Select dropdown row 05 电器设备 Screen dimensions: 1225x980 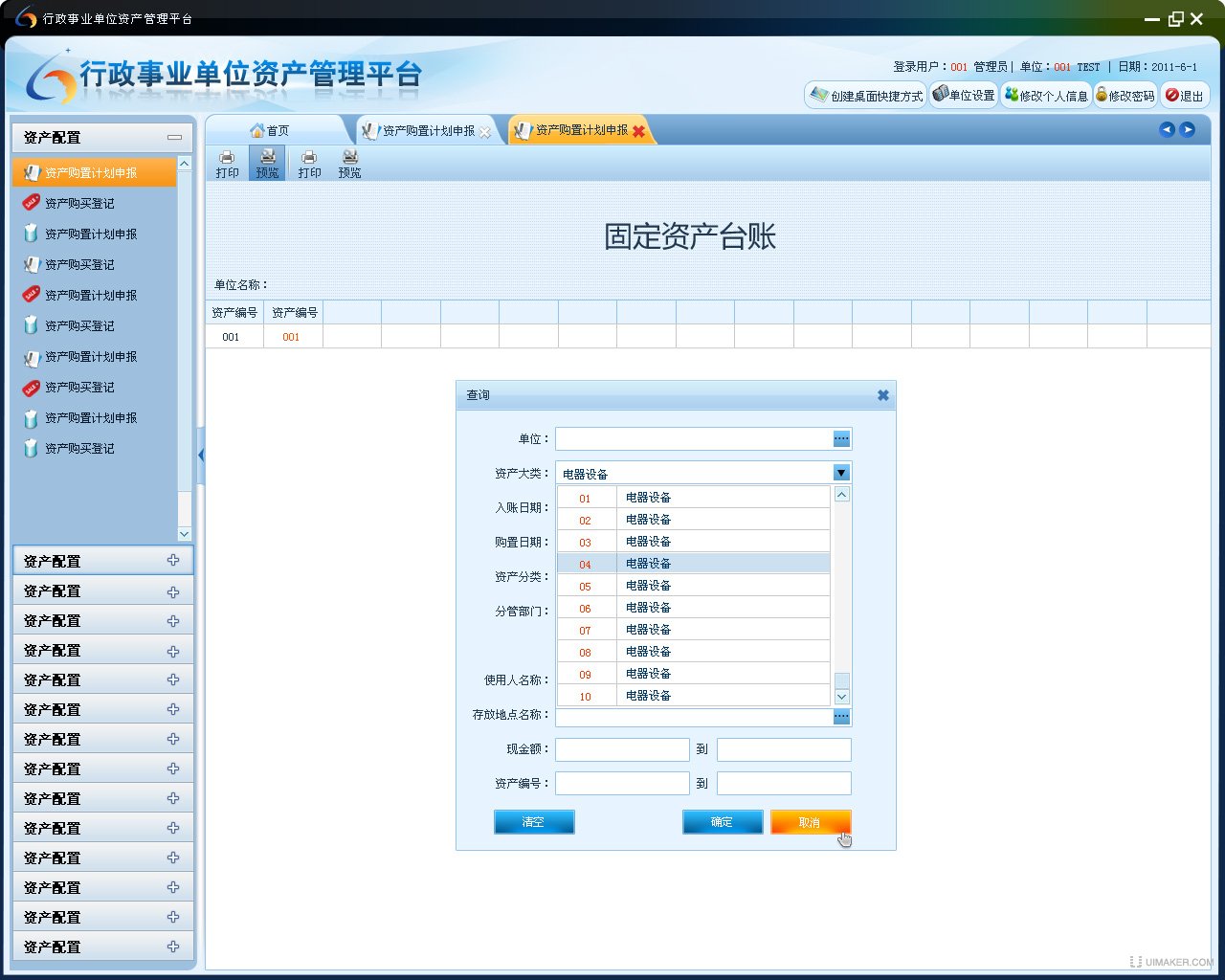(693, 586)
